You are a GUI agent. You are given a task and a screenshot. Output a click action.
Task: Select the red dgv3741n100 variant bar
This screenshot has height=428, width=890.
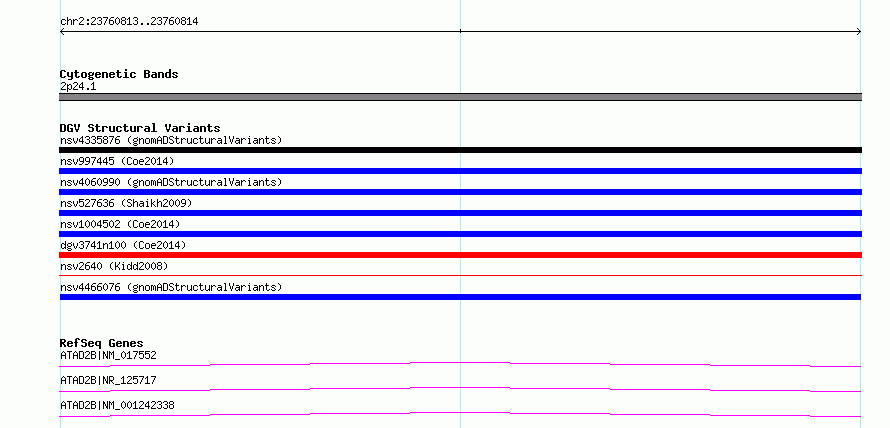(460, 255)
